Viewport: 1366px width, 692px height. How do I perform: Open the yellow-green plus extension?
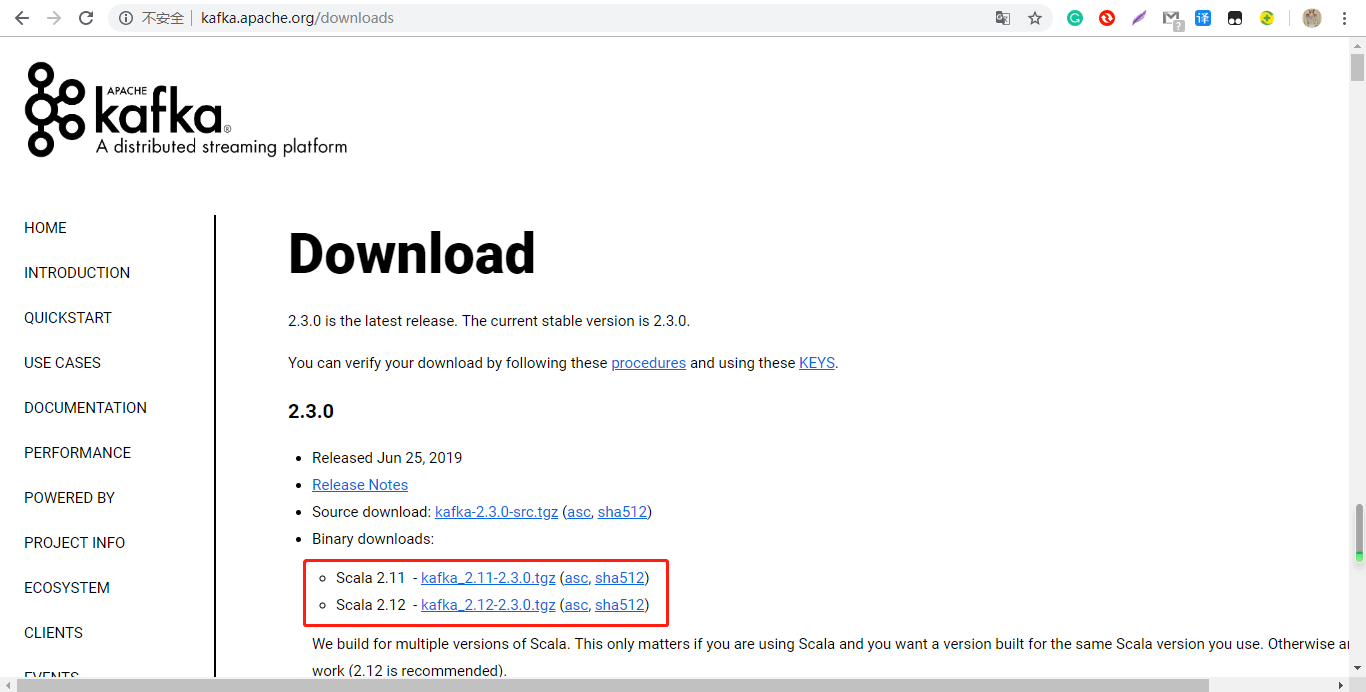coord(1267,18)
